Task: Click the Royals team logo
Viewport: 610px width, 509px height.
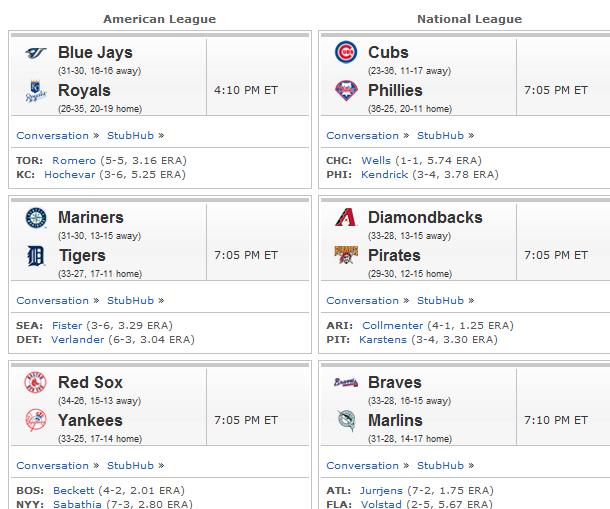Action: [36, 91]
